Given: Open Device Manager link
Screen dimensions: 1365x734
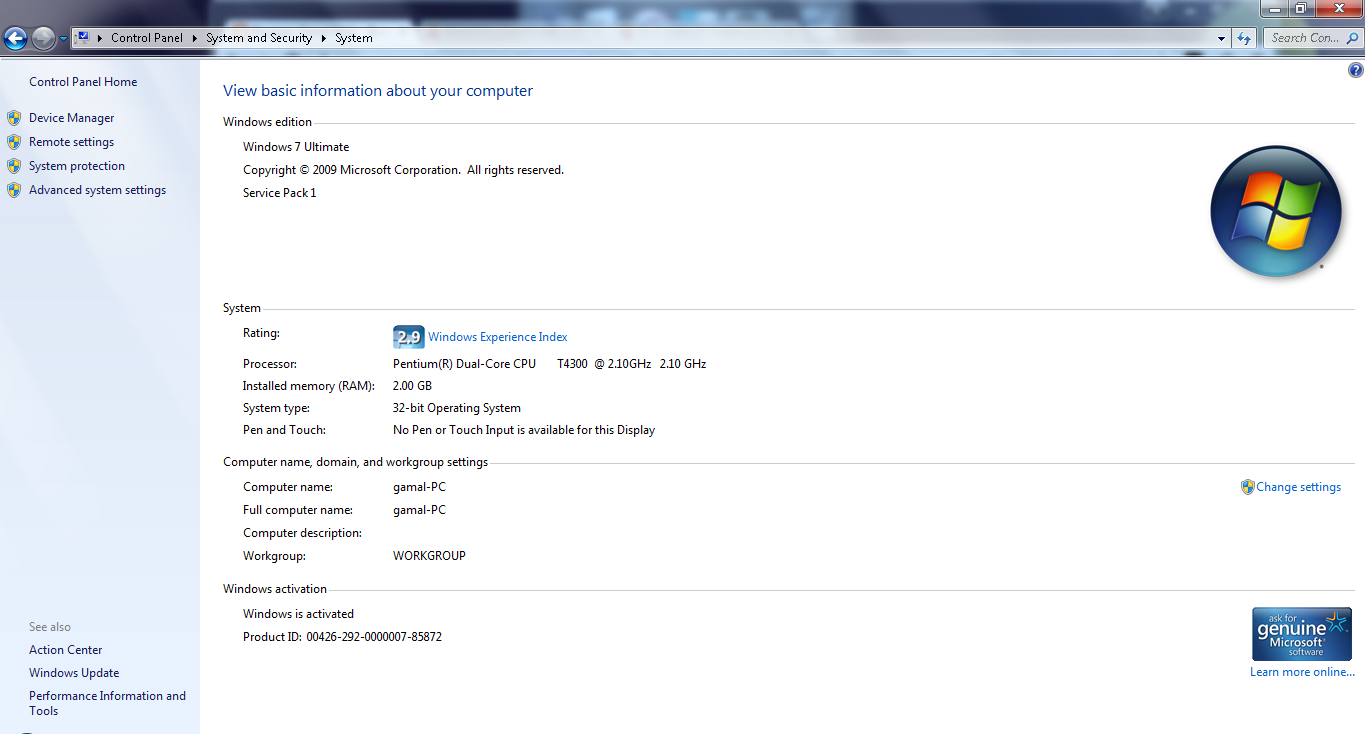Looking at the screenshot, I should tap(71, 118).
